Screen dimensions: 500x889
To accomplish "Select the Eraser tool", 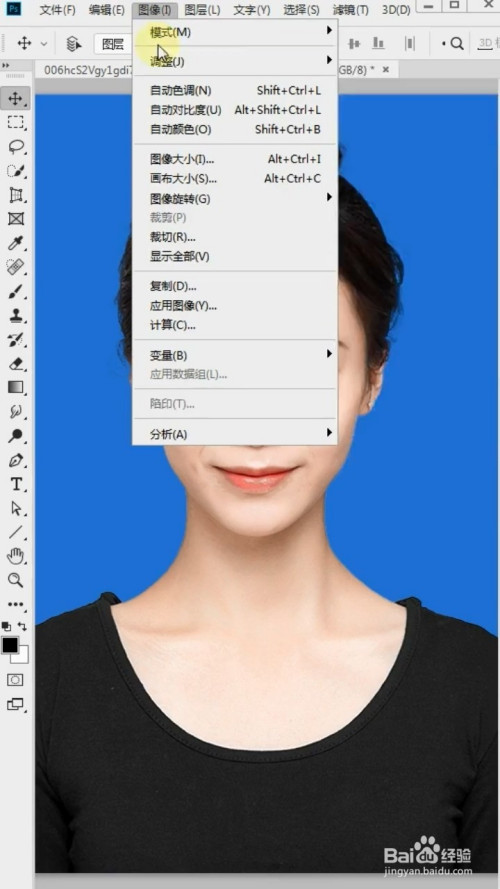I will [x=15, y=363].
